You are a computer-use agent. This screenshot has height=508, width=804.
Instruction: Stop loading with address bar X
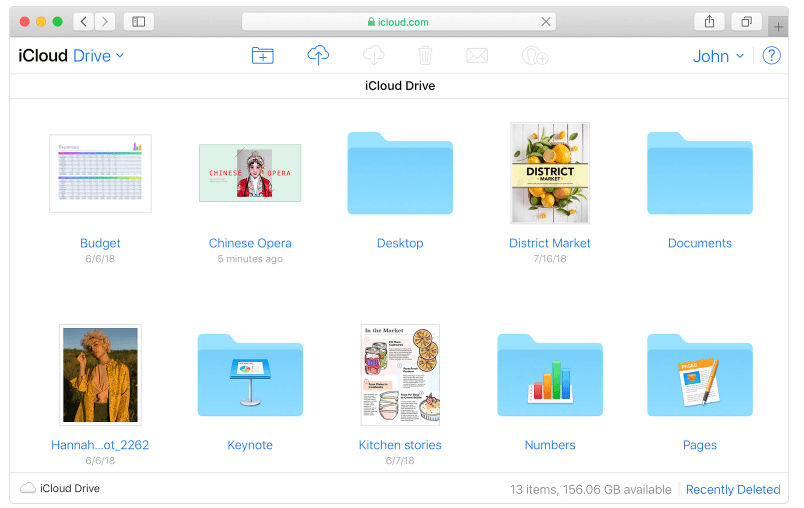[546, 22]
